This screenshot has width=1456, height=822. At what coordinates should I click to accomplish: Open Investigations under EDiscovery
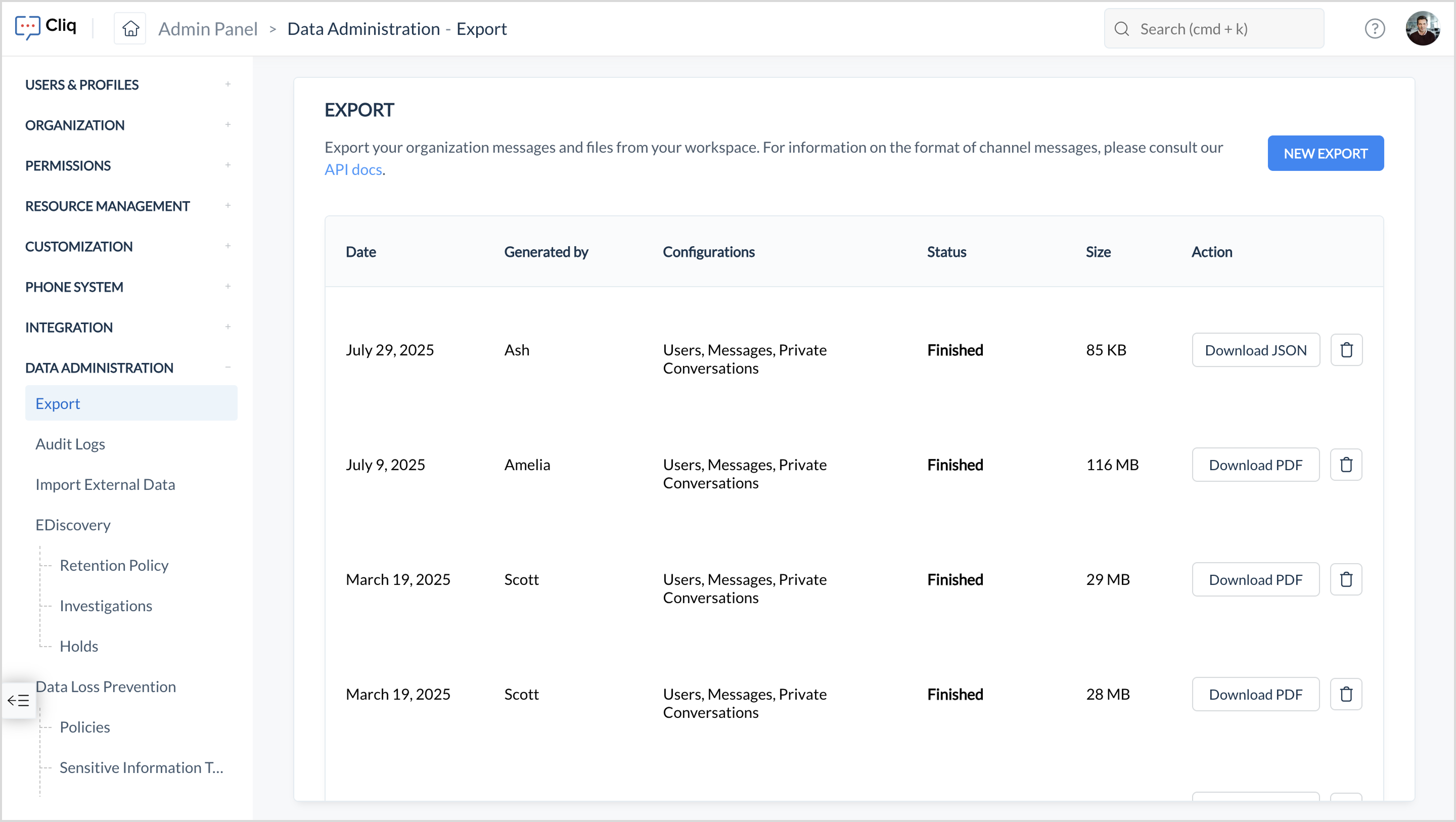point(106,606)
